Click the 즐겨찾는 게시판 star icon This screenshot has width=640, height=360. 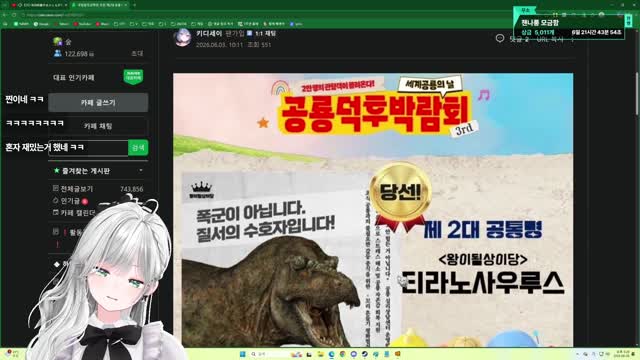[x=56, y=170]
